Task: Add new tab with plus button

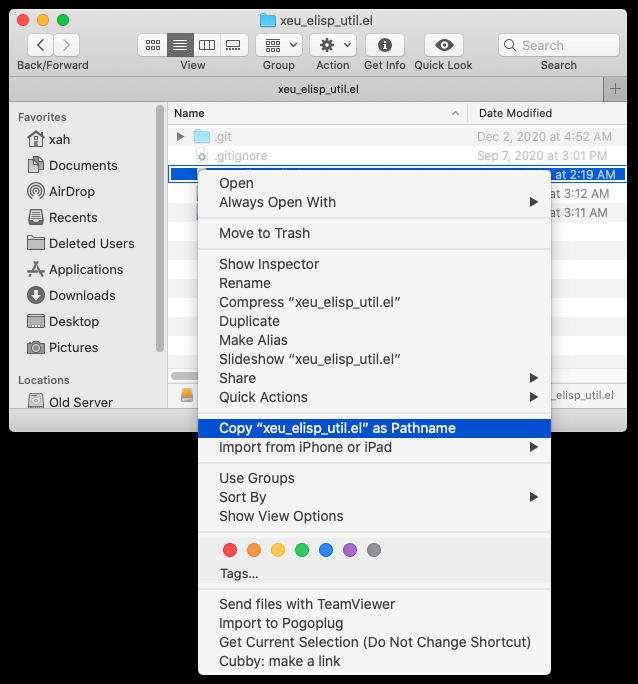Action: 615,89
